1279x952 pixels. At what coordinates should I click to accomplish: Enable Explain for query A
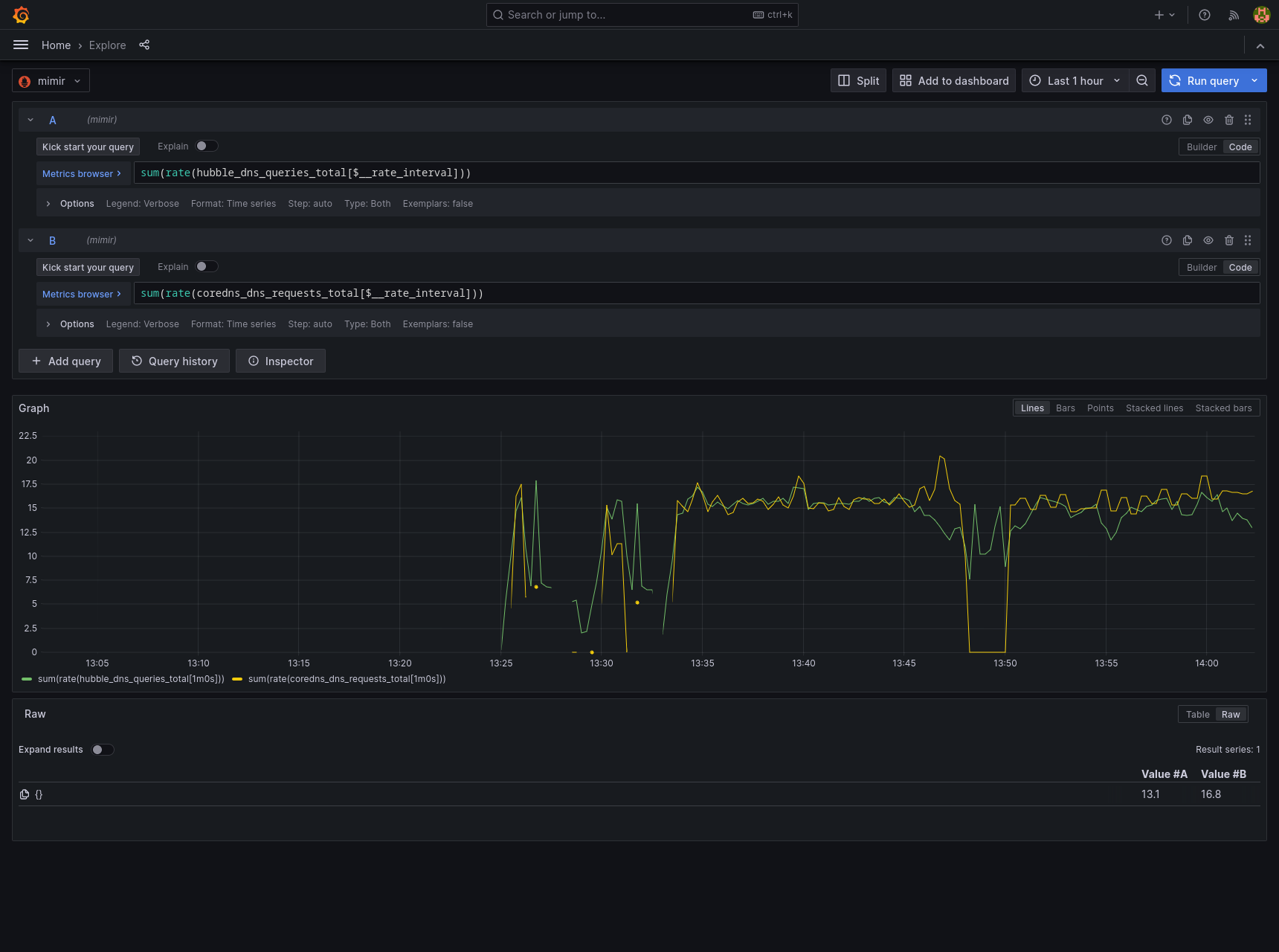pos(207,146)
